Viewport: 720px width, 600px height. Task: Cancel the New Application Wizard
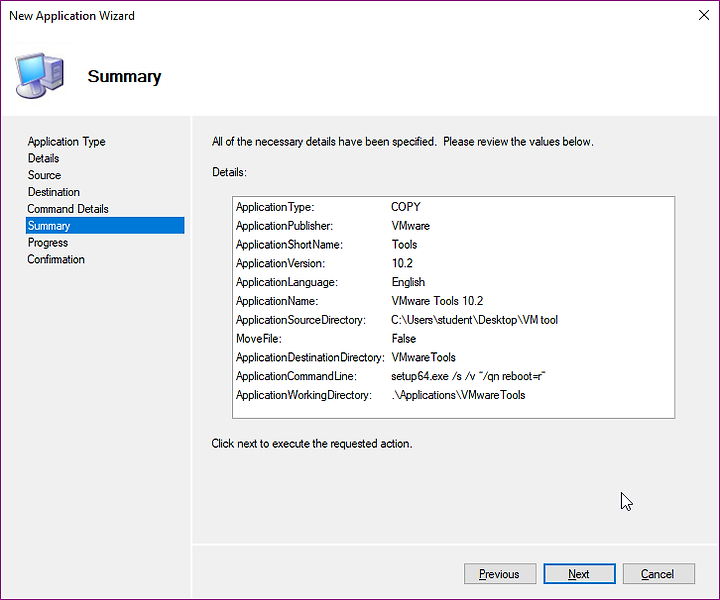[658, 574]
